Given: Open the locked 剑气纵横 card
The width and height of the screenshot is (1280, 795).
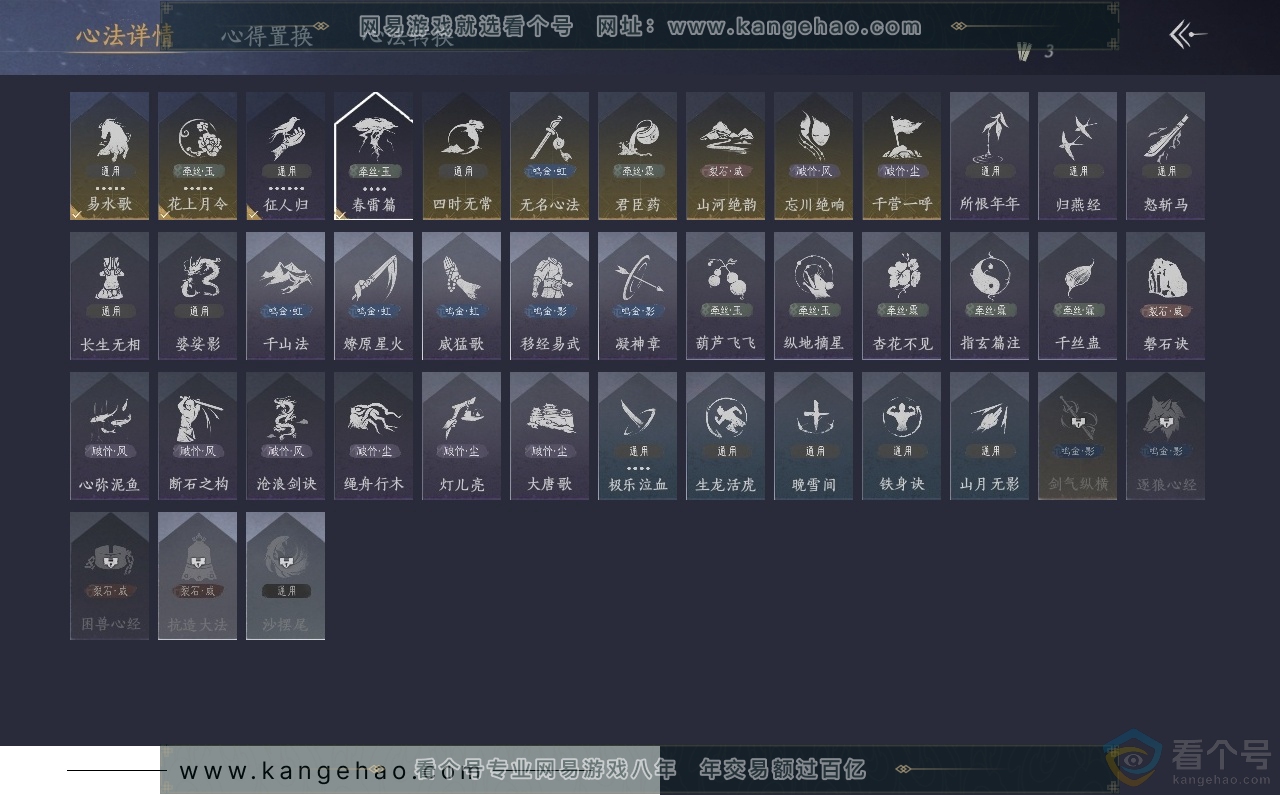Looking at the screenshot, I should click(1078, 436).
